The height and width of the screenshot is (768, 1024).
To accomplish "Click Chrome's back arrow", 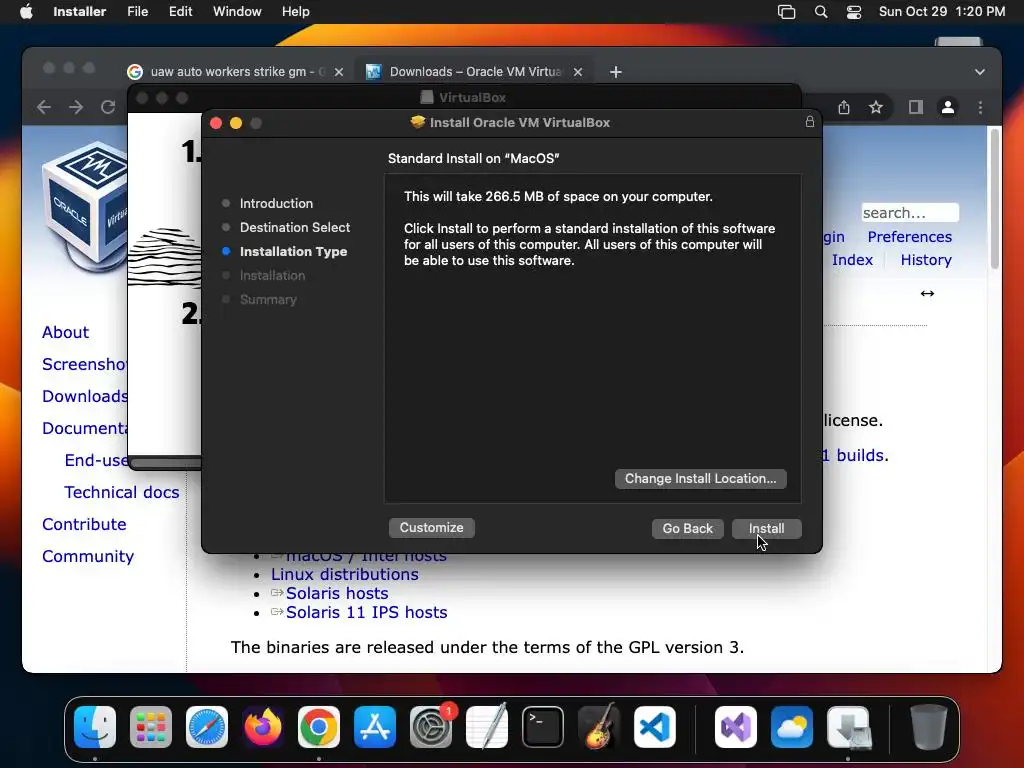I will pyautogui.click(x=44, y=107).
